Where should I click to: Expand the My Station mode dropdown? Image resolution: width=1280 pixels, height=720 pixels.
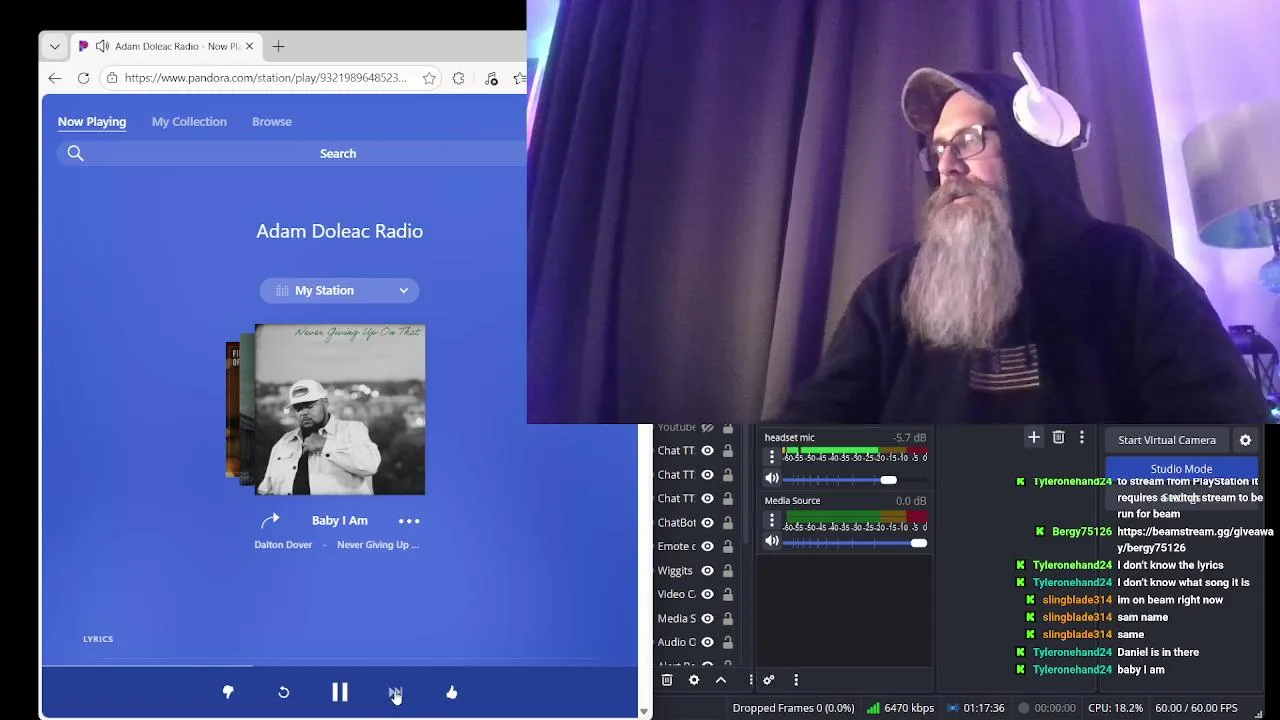click(x=339, y=290)
